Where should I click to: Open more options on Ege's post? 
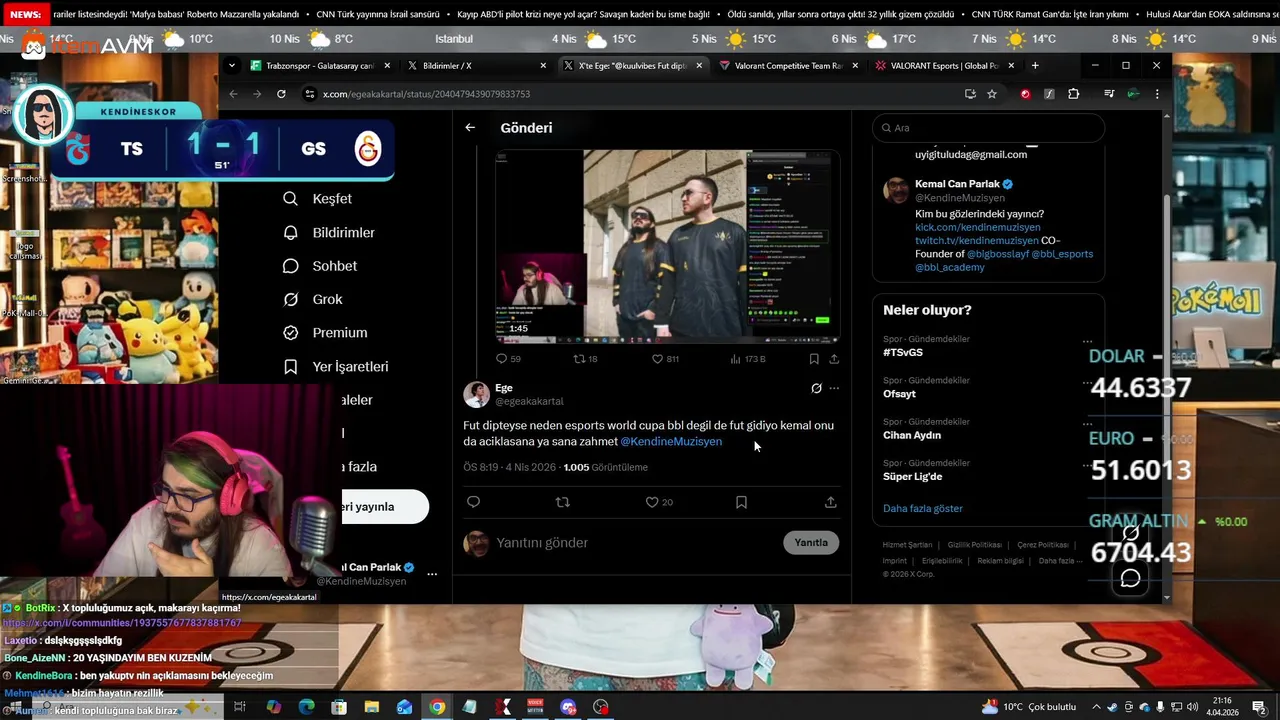pos(834,388)
